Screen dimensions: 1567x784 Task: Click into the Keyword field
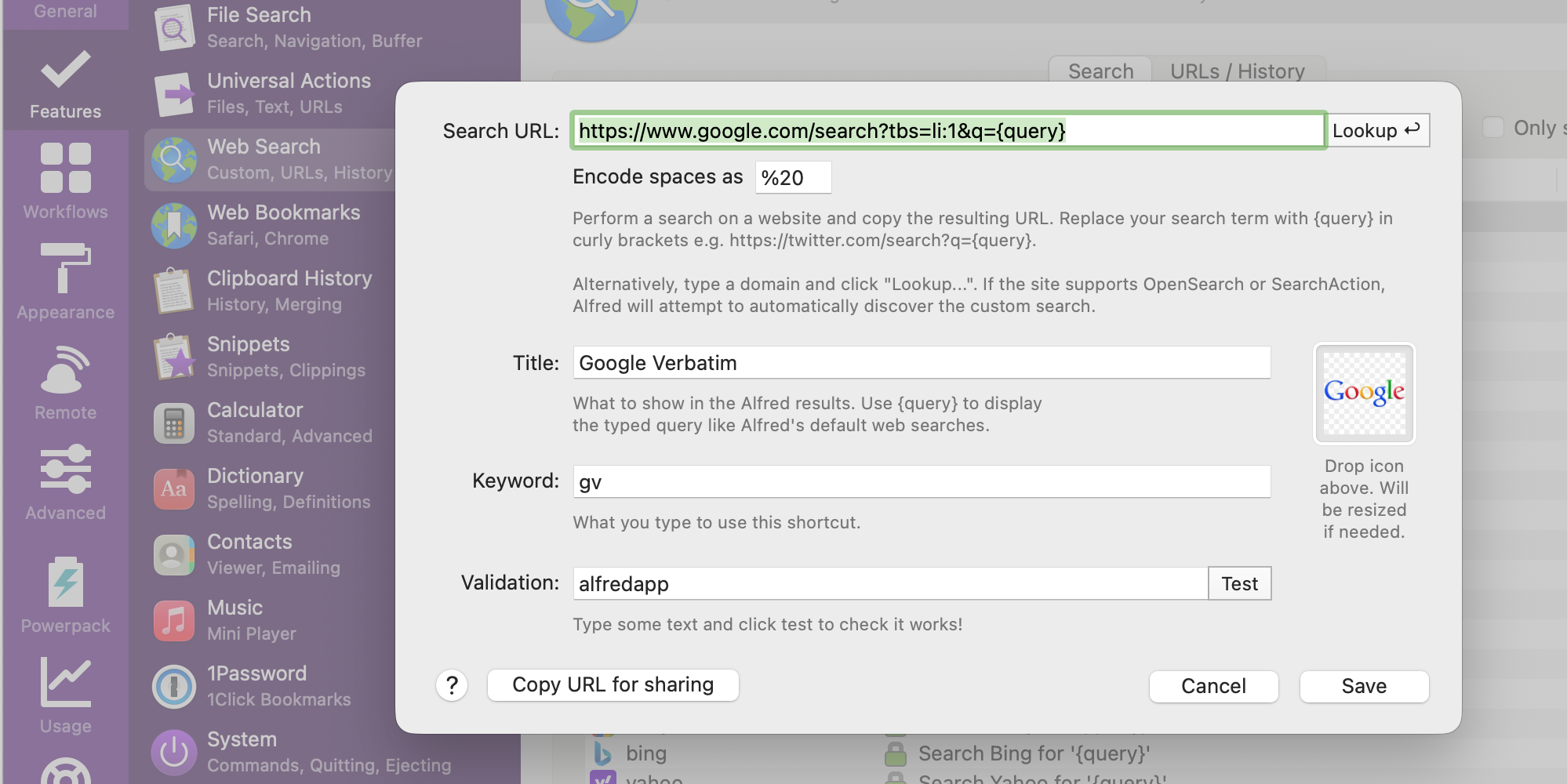pos(922,482)
